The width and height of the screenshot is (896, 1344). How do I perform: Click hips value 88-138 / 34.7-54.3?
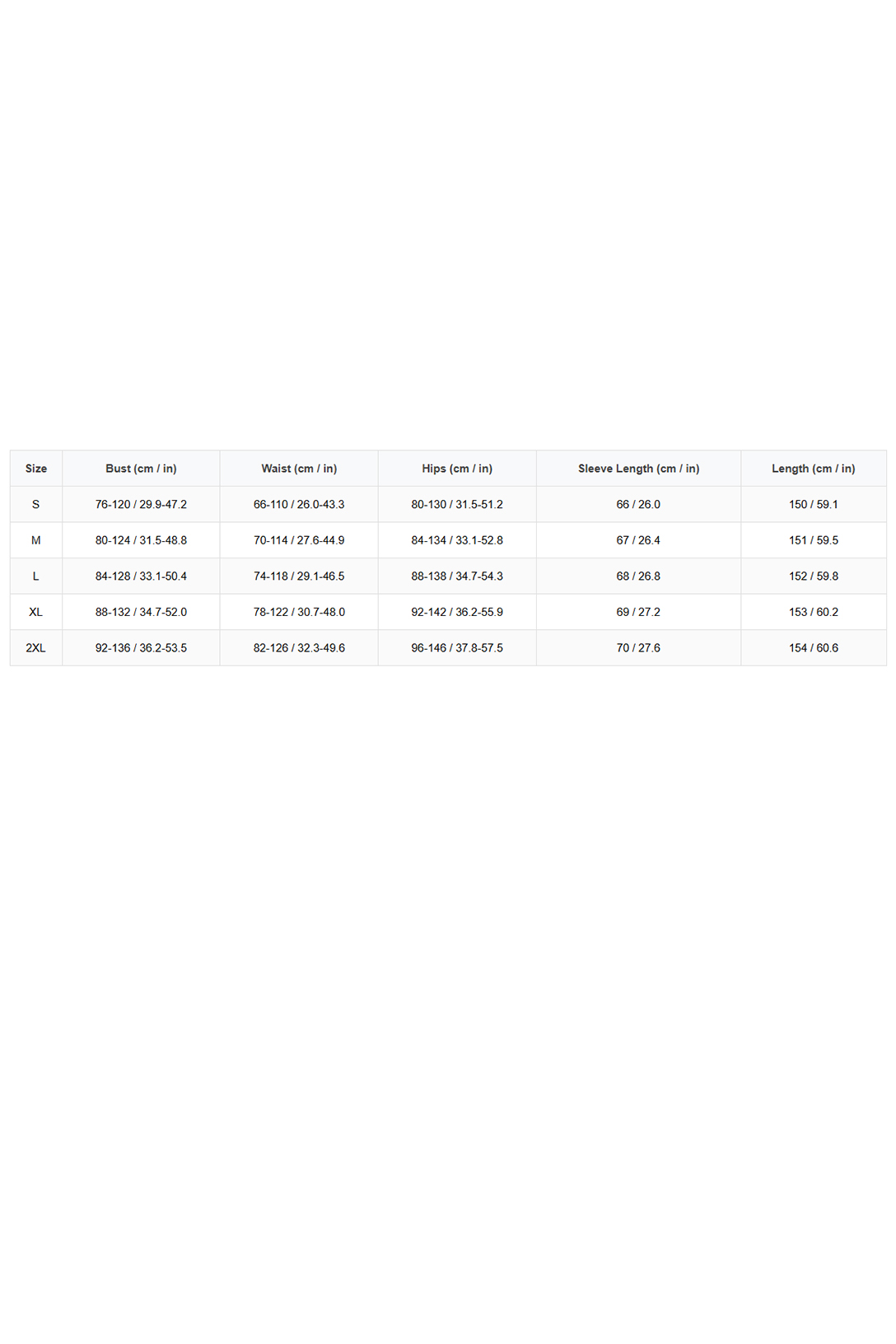coord(457,576)
